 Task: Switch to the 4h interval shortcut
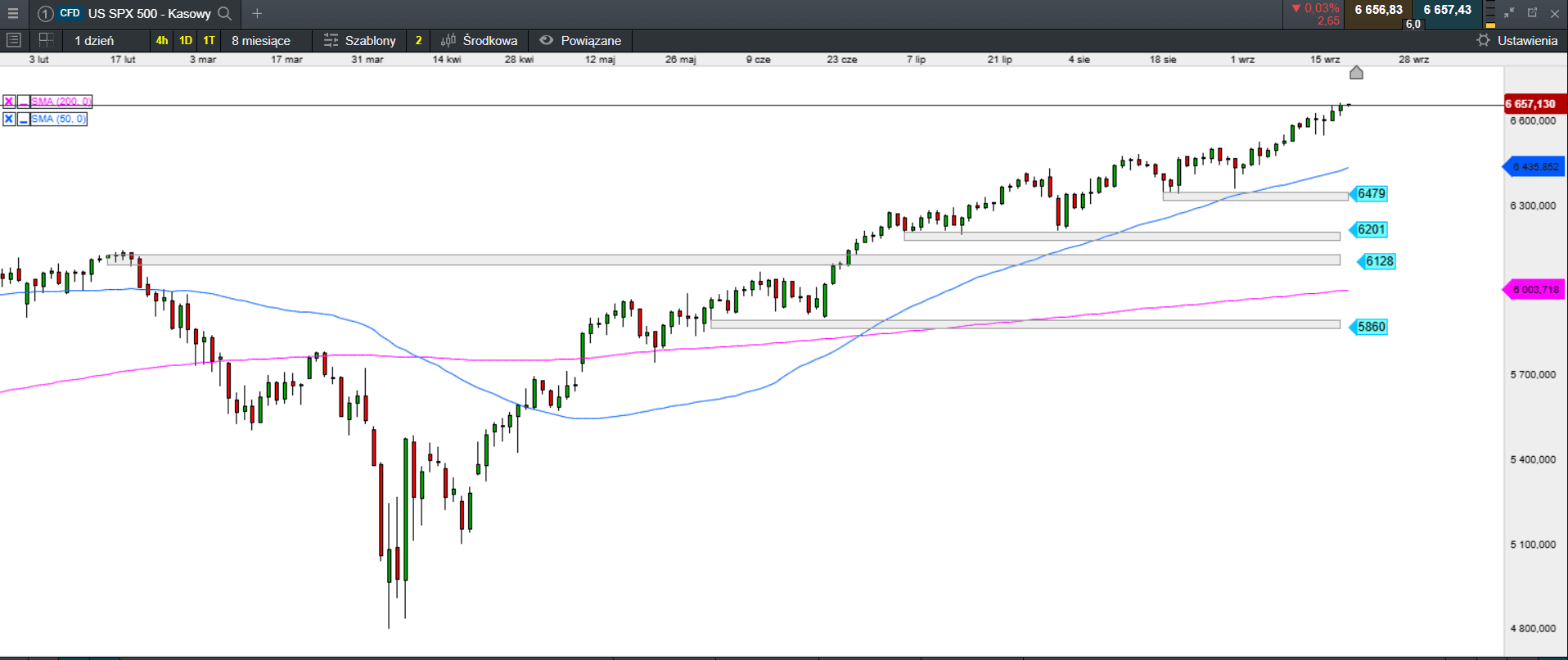tap(162, 40)
